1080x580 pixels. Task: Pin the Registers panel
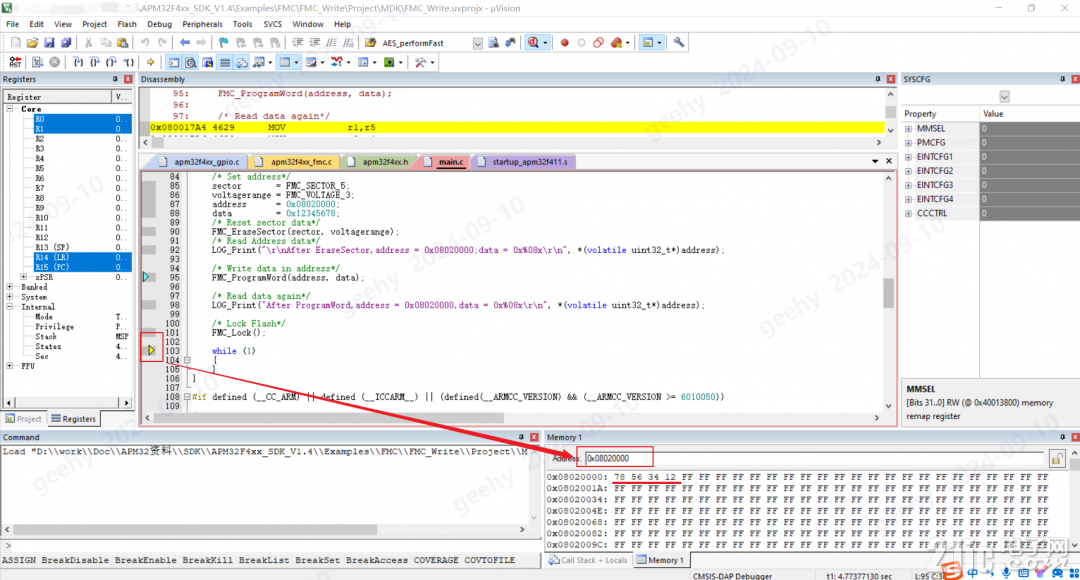click(115, 79)
